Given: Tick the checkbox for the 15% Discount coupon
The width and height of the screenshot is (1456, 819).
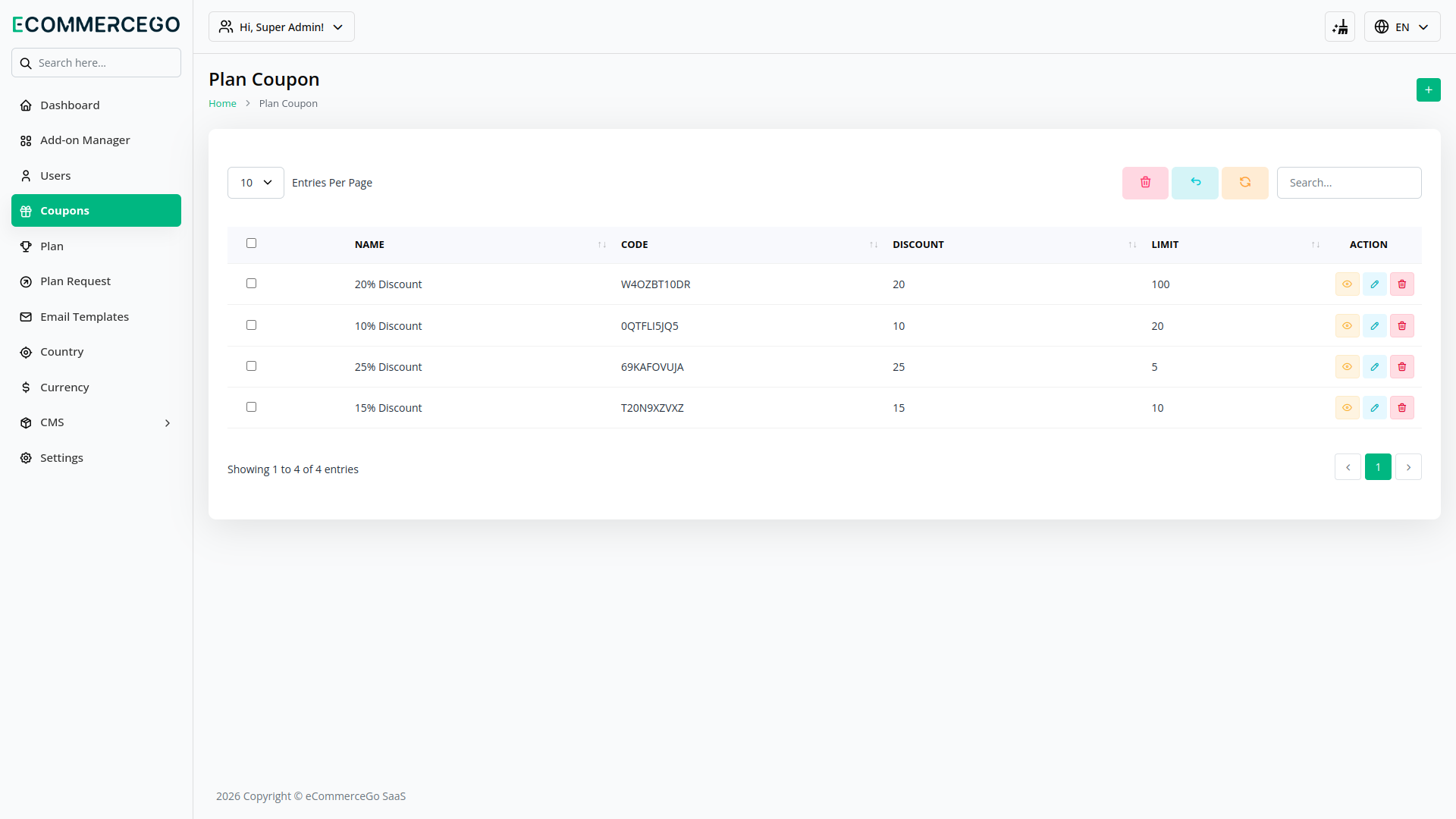Looking at the screenshot, I should pyautogui.click(x=251, y=407).
